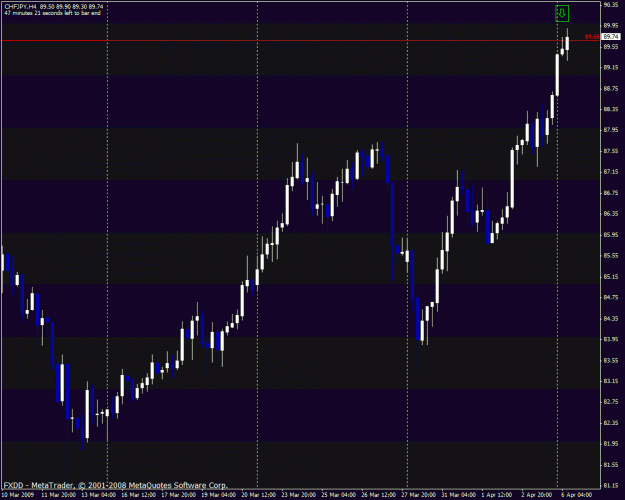Click the '13 Mar 04:00' time label

click(x=99, y=495)
